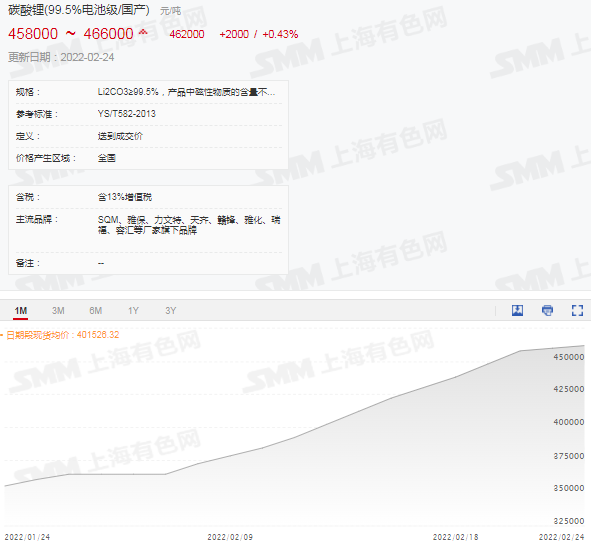Click the +2000 / +0.43% change figure
Viewport: 591px width, 550px height.
click(x=259, y=34)
